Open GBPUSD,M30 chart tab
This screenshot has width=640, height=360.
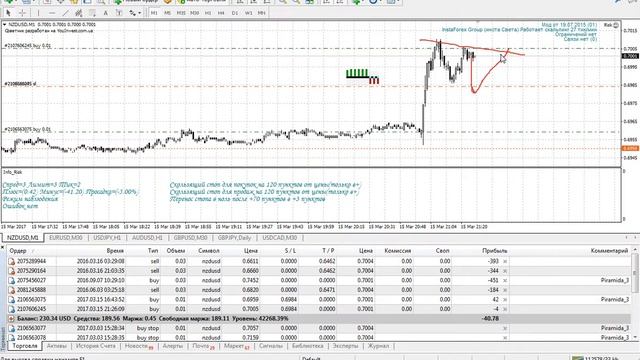point(190,238)
